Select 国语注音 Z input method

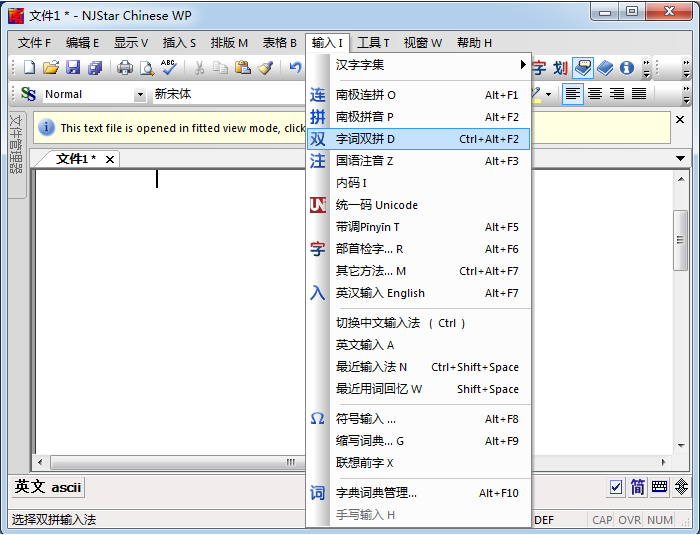pyautogui.click(x=418, y=161)
